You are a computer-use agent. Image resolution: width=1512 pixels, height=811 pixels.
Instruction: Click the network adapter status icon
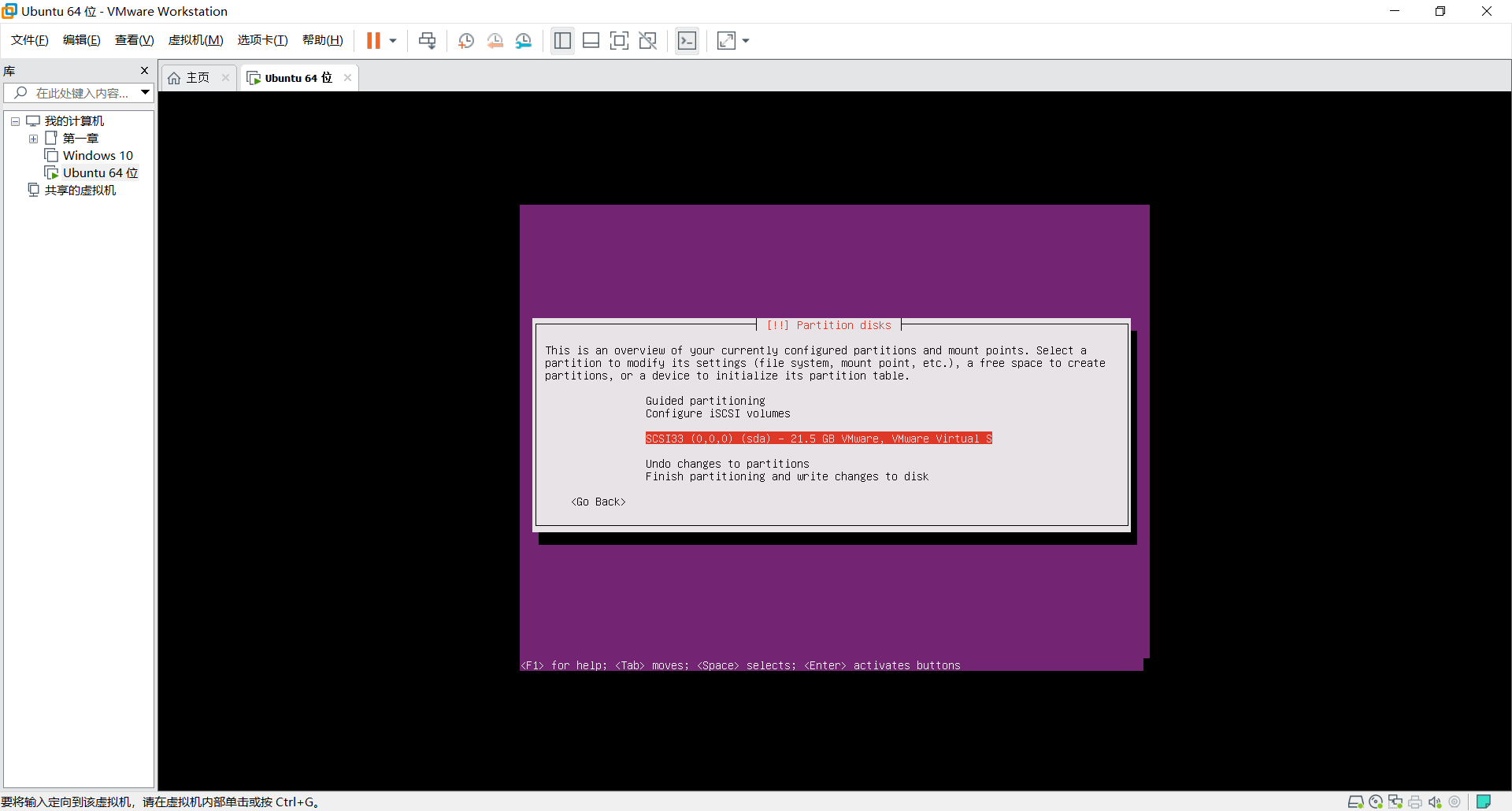1395,802
